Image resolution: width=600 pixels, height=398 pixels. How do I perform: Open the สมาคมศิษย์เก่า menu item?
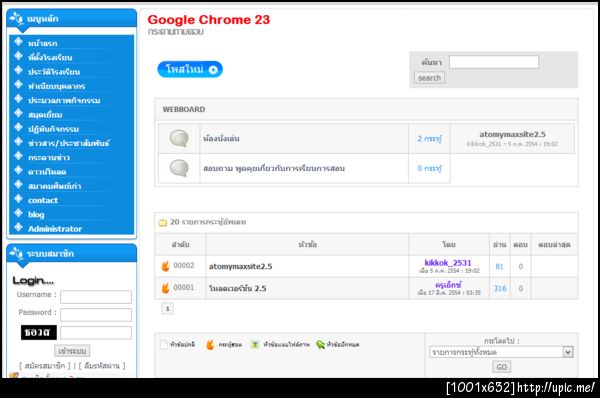pos(55,186)
